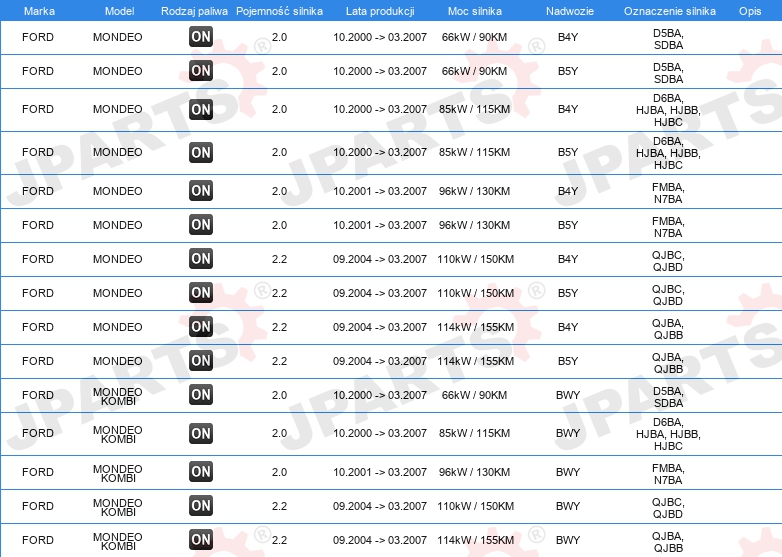This screenshot has height=557, width=782.
Task: Select the ON icon for Mondeo Kombi 114kW
Action: coord(201,540)
